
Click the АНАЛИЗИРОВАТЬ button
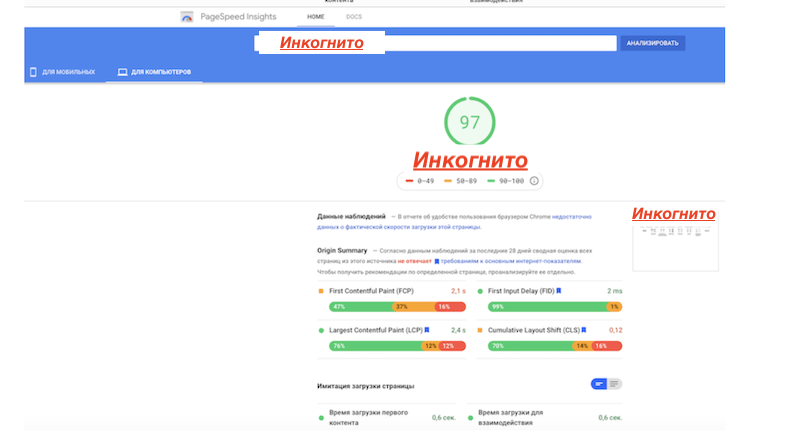[653, 43]
